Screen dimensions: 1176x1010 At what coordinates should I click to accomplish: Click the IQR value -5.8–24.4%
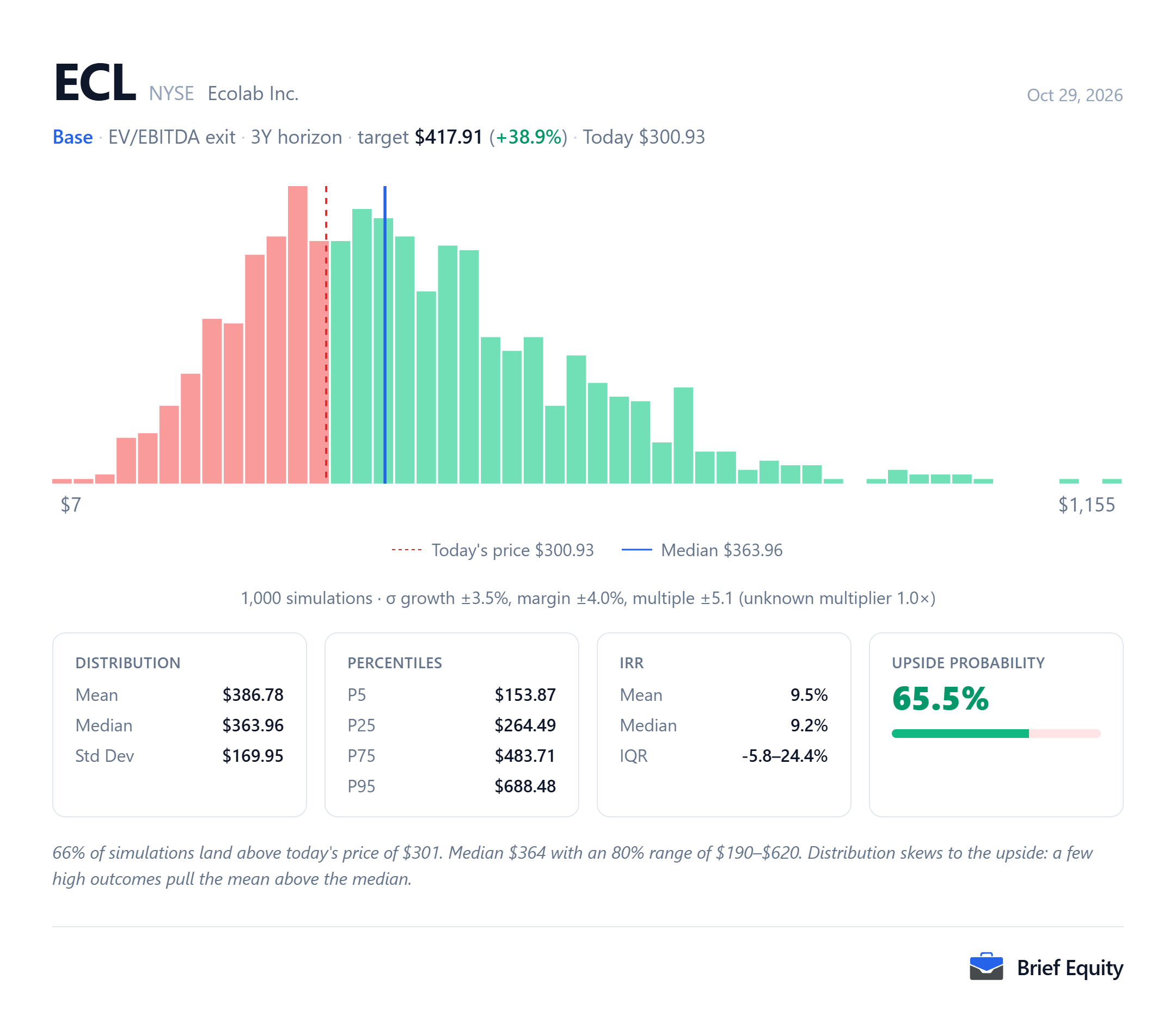[785, 756]
